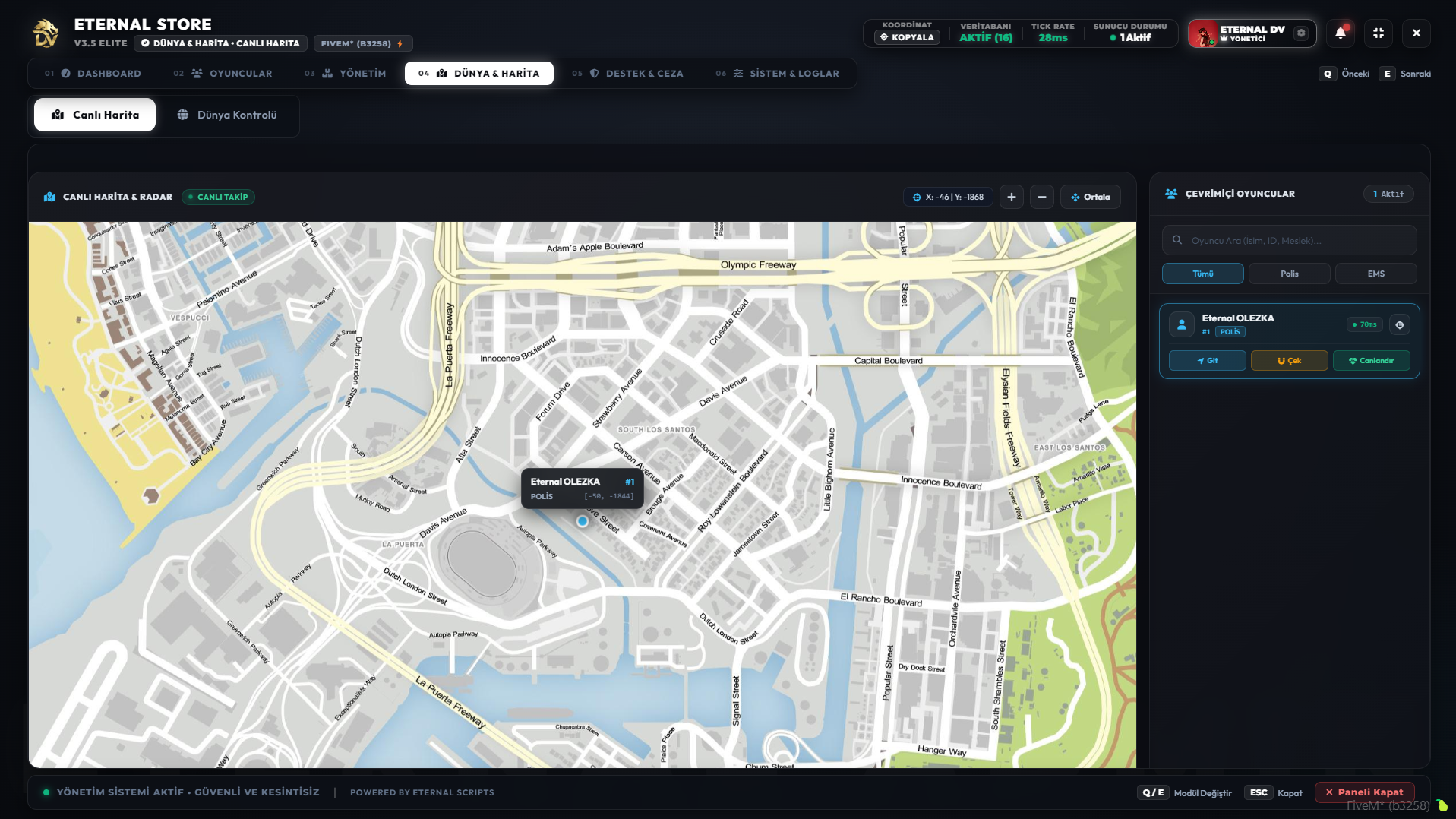The height and width of the screenshot is (819, 1456).
Task: Click the Eternal OLEZKA map tooltip
Action: pyautogui.click(x=583, y=489)
